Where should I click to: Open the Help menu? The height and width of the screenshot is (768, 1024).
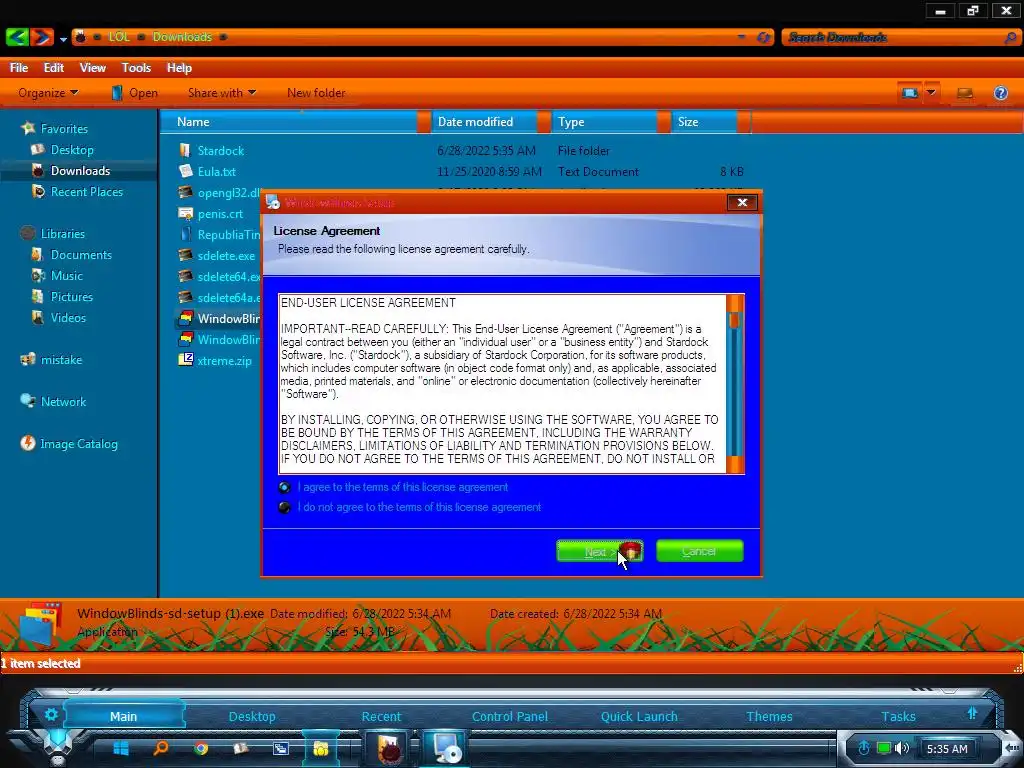click(179, 68)
